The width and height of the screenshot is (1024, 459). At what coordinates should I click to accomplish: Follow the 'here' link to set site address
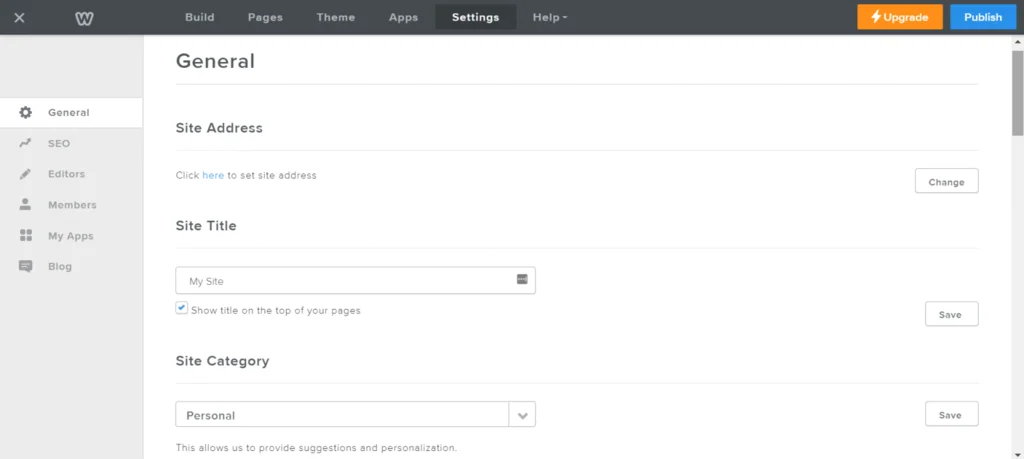pyautogui.click(x=213, y=176)
